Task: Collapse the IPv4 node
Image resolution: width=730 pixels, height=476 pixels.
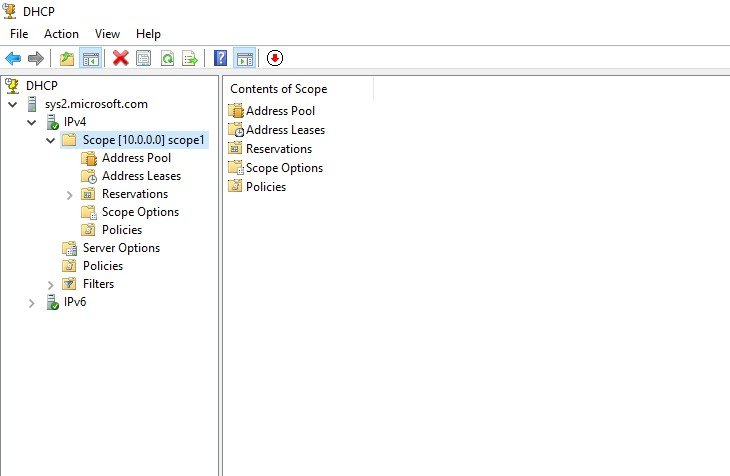Action: click(x=31, y=122)
